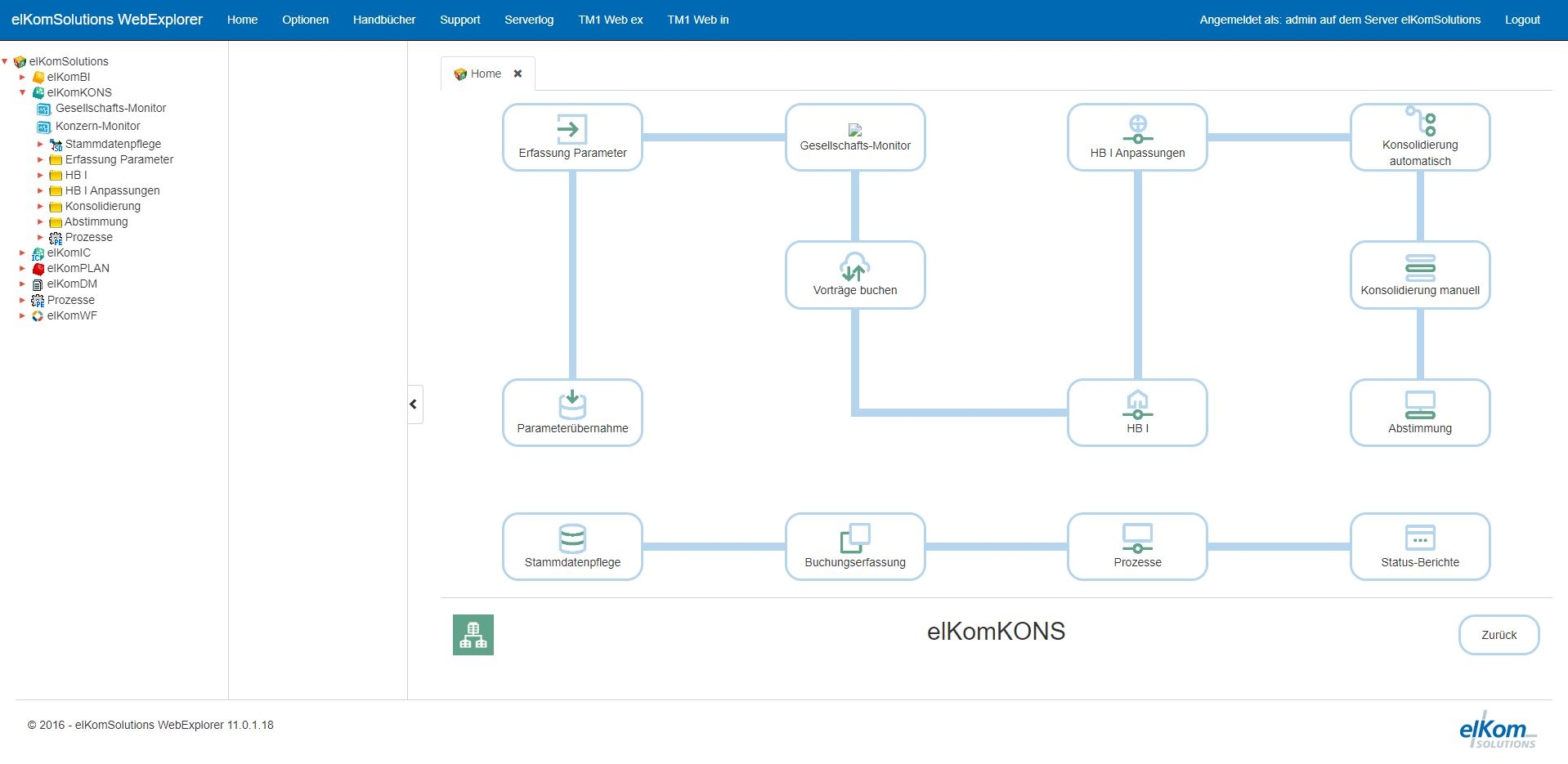Screen dimensions: 1568x764
Task: Click the Prozesse gear icon under elKomKONS
Action: (x=56, y=238)
